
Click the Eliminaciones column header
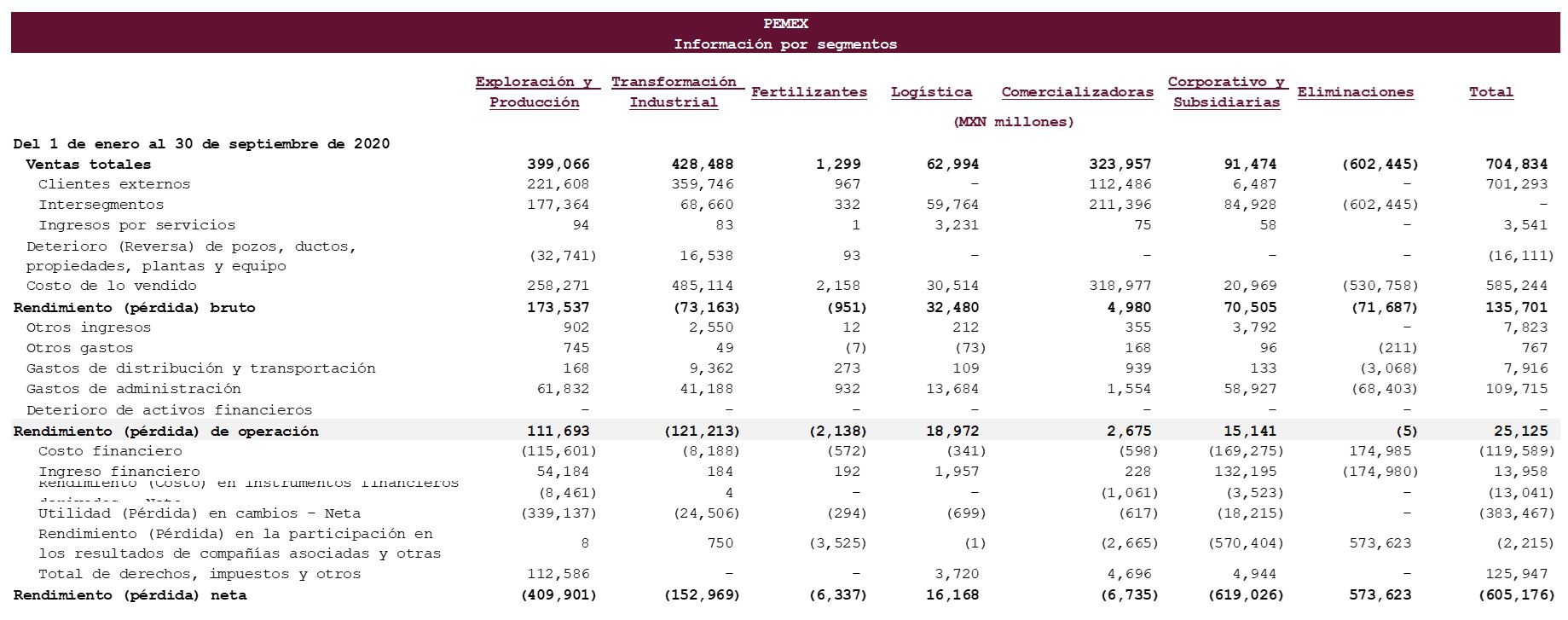tap(1356, 92)
